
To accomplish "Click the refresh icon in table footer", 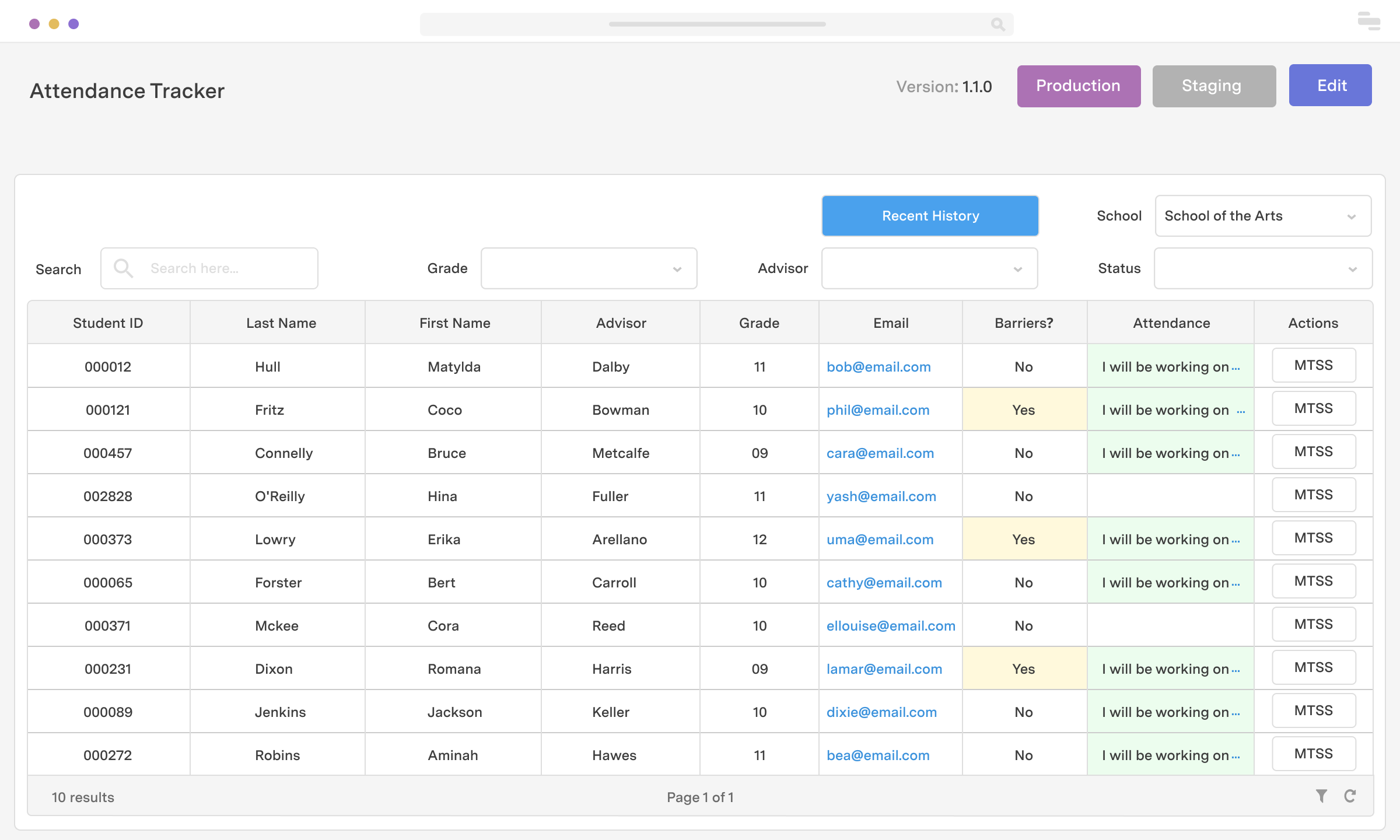I will pos(1350,796).
